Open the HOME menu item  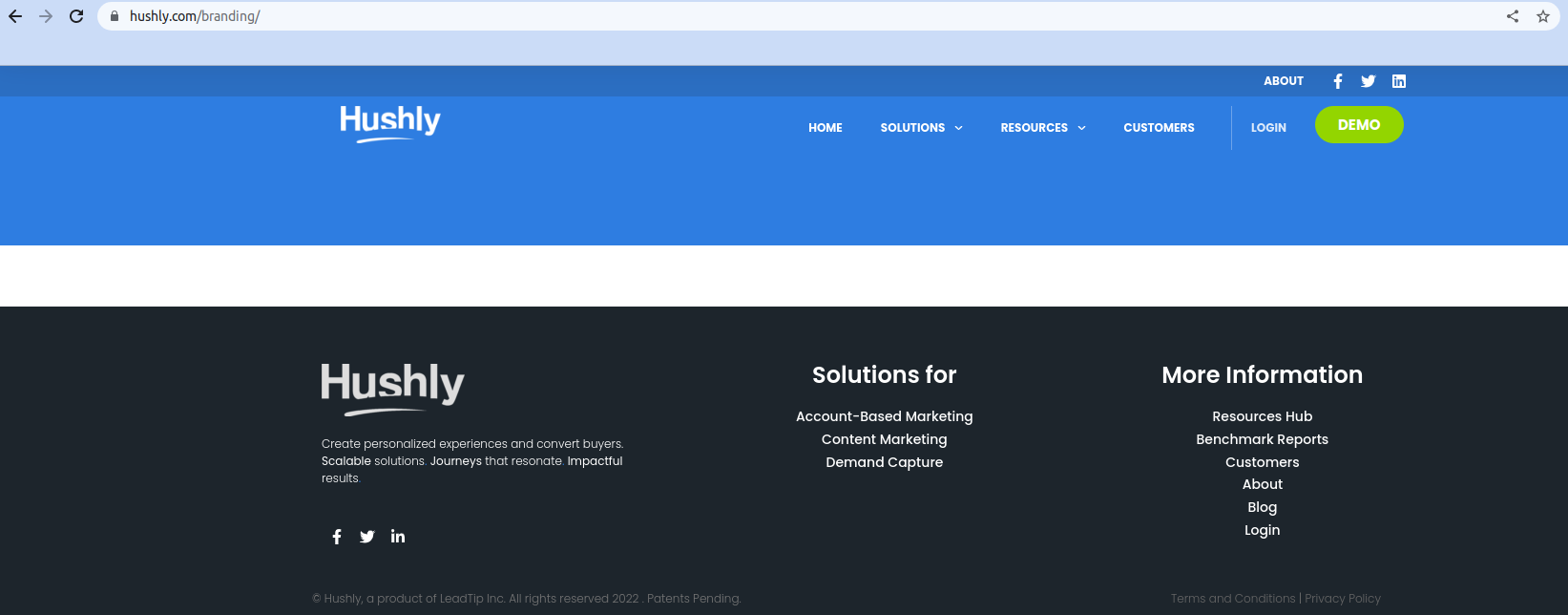[x=826, y=128]
